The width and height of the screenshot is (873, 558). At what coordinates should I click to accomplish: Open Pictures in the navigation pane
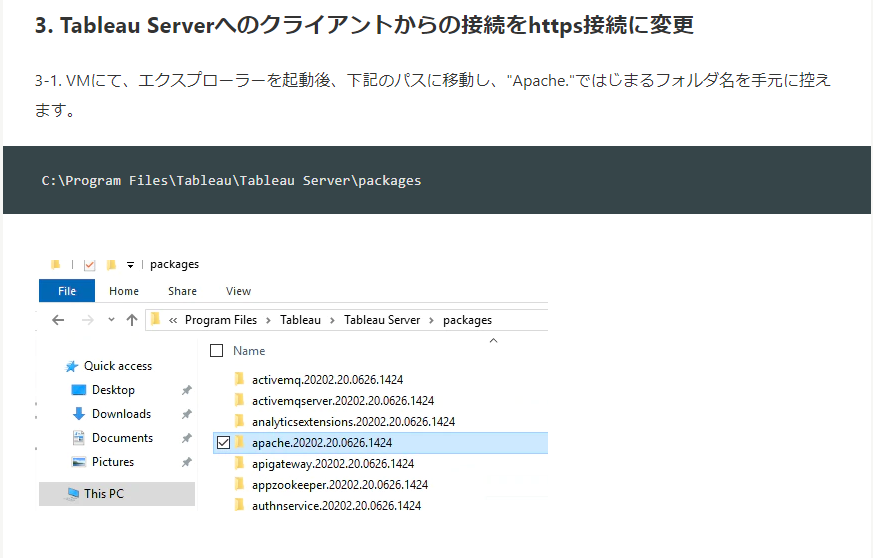(x=112, y=462)
